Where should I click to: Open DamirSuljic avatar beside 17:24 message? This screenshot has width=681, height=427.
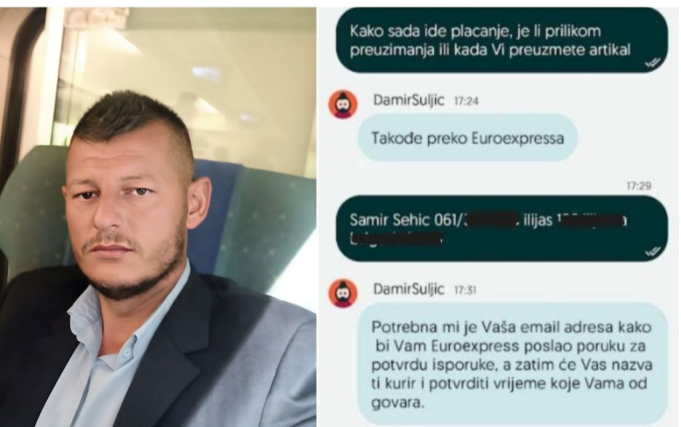pyautogui.click(x=343, y=104)
